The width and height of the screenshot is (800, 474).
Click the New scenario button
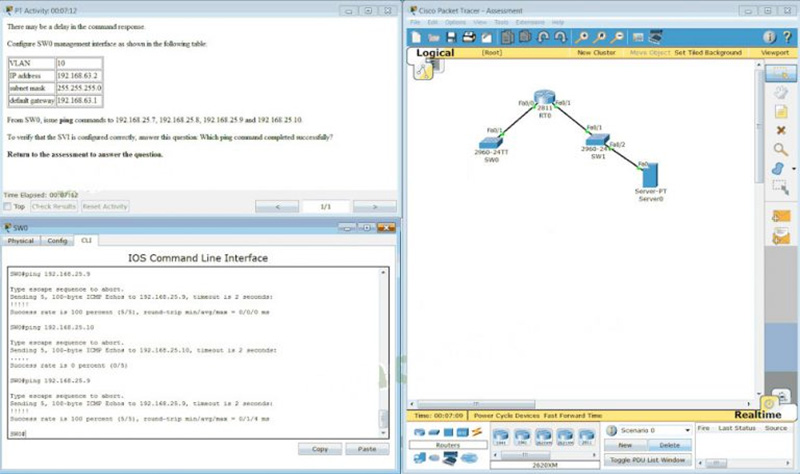pos(626,445)
